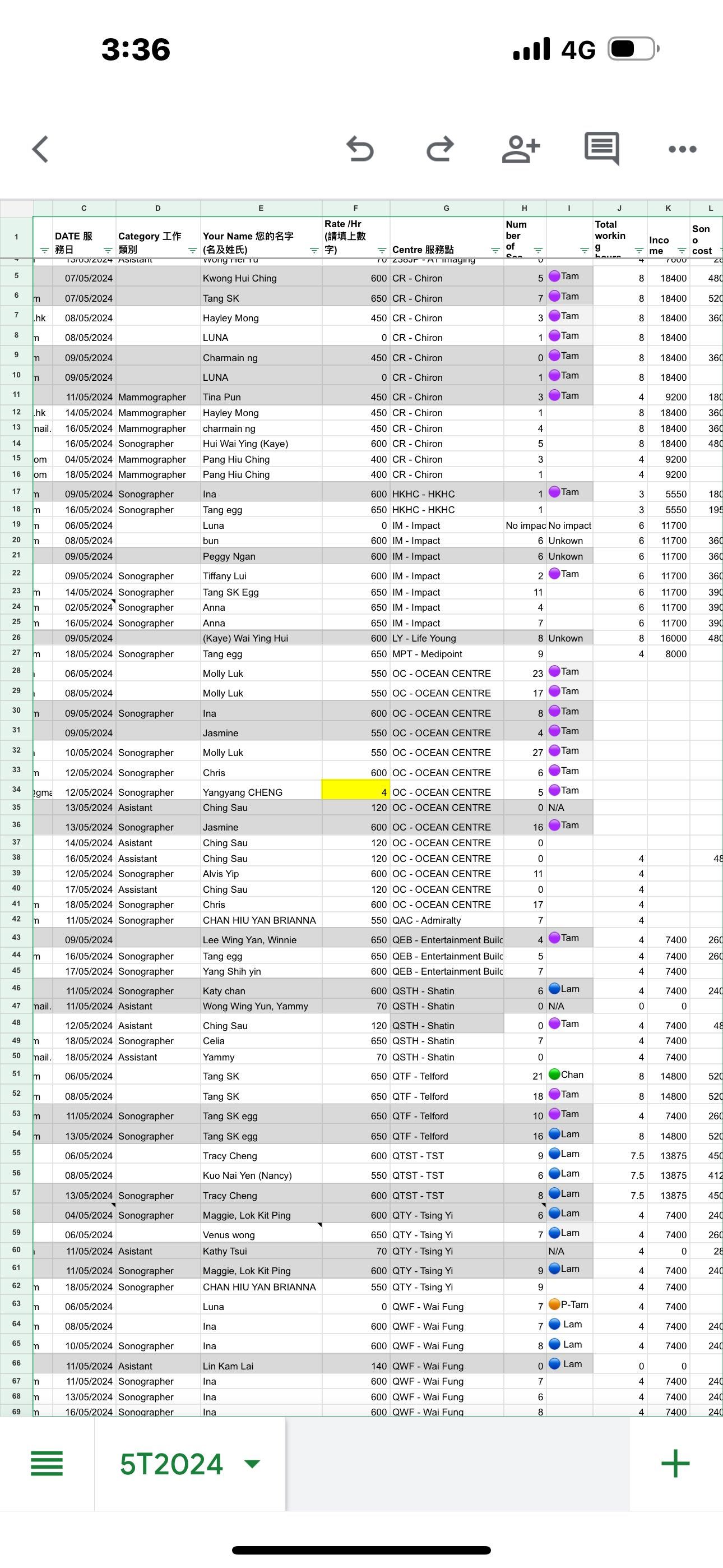Tap the undo icon
723x1568 pixels.
pyautogui.click(x=360, y=149)
